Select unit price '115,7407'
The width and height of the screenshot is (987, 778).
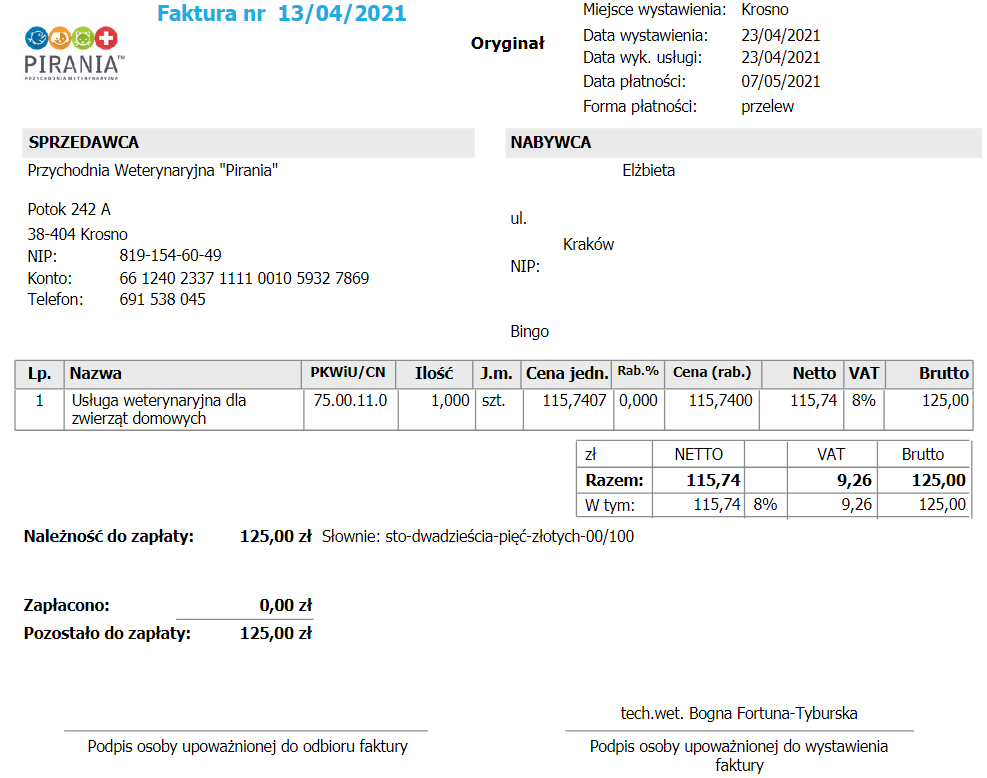pyautogui.click(x=574, y=400)
